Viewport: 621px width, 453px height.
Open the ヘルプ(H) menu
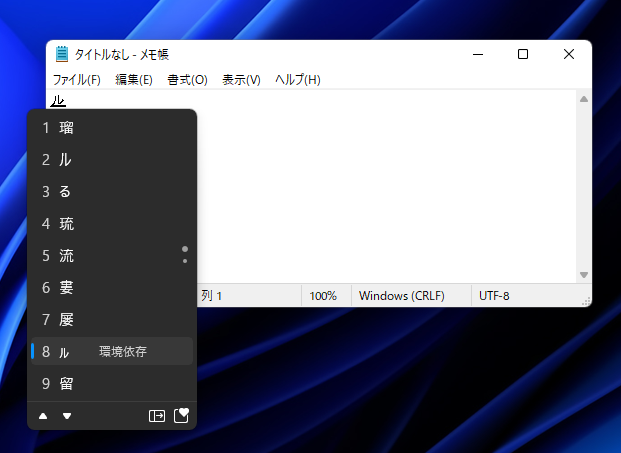[x=298, y=80]
